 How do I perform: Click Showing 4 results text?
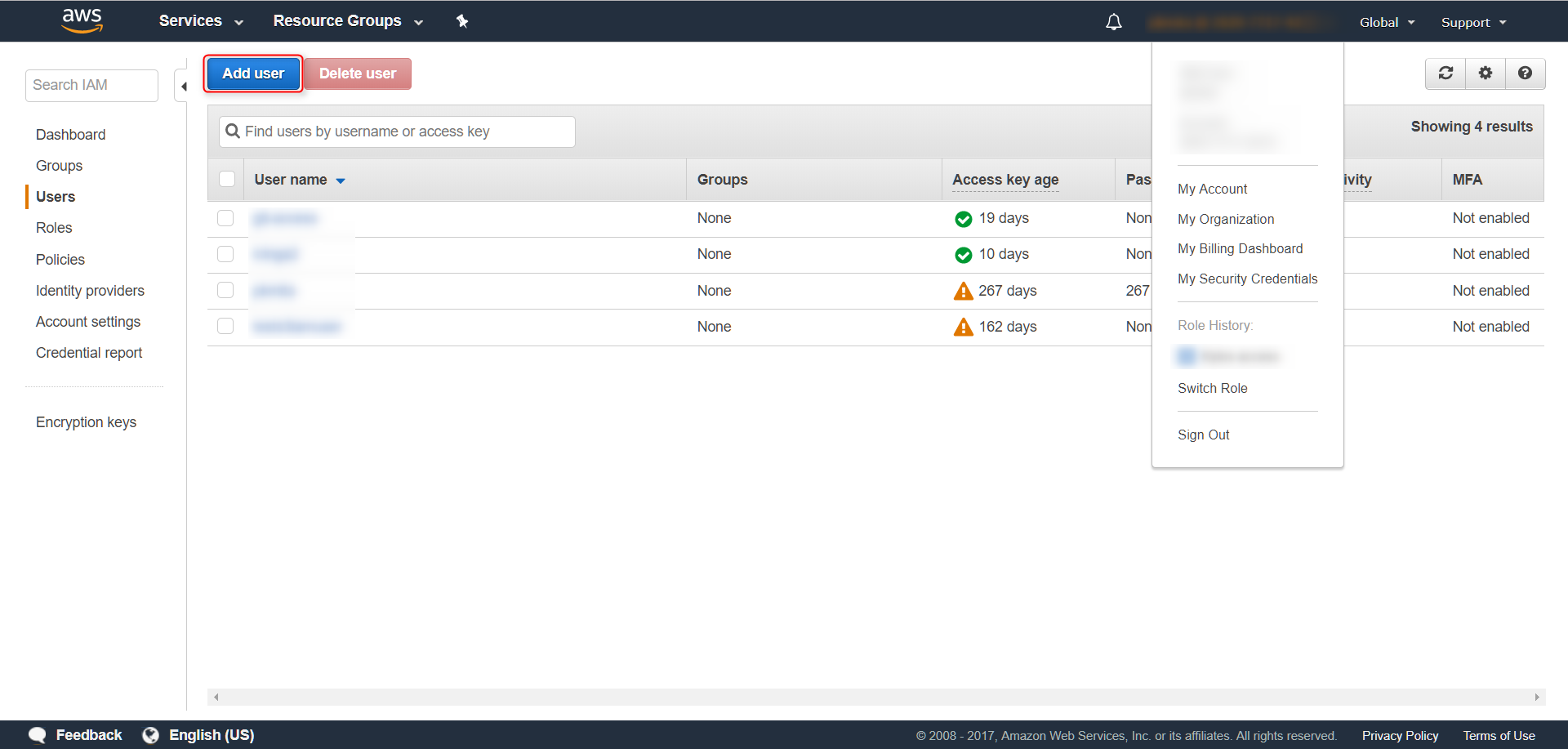1472,127
